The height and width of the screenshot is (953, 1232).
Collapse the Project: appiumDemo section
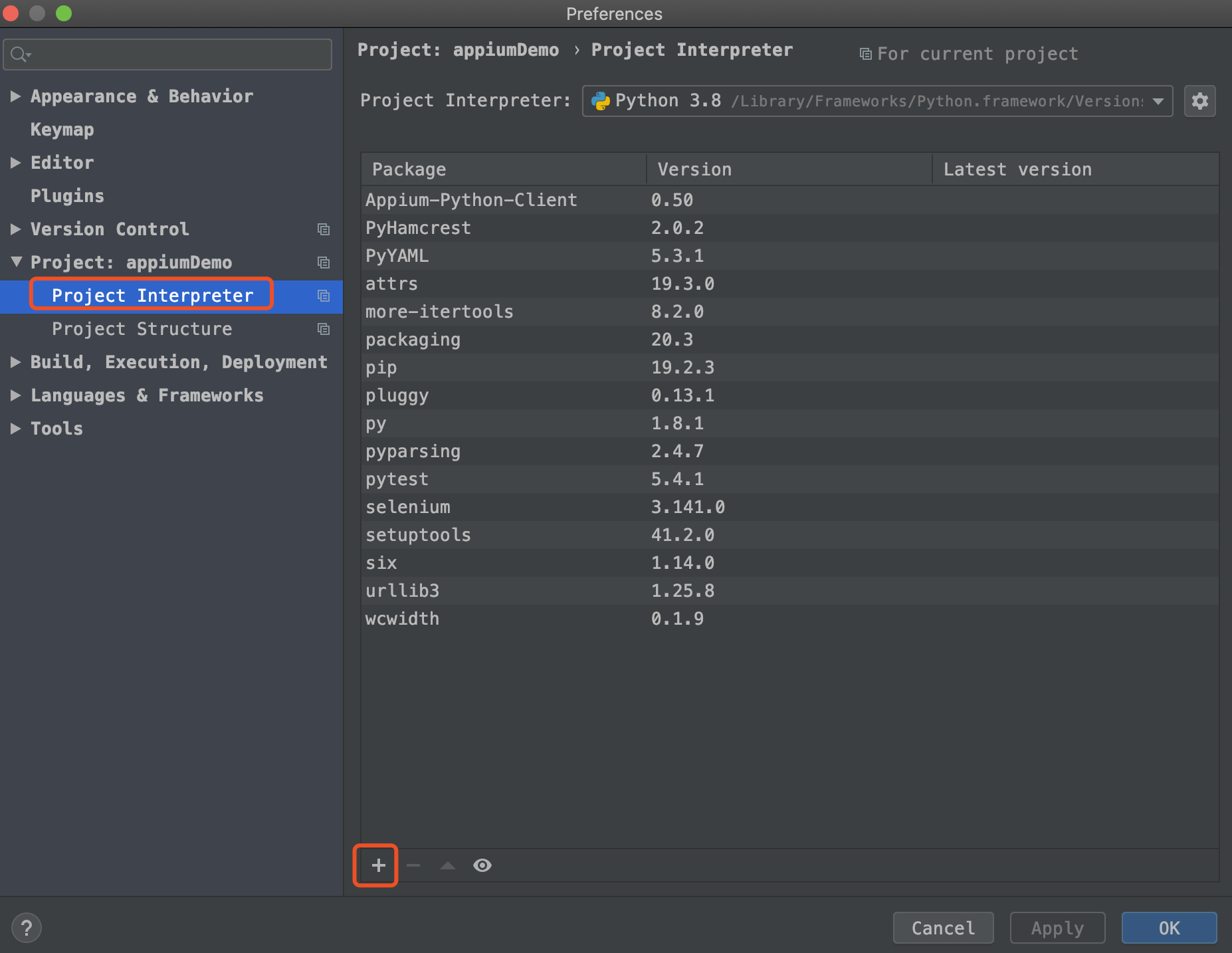click(x=17, y=262)
